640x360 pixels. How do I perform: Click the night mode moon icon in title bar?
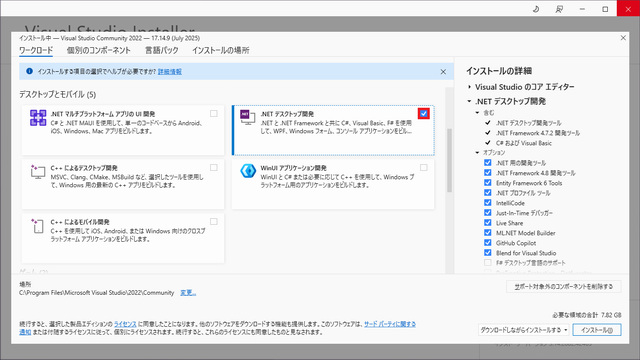536,9
